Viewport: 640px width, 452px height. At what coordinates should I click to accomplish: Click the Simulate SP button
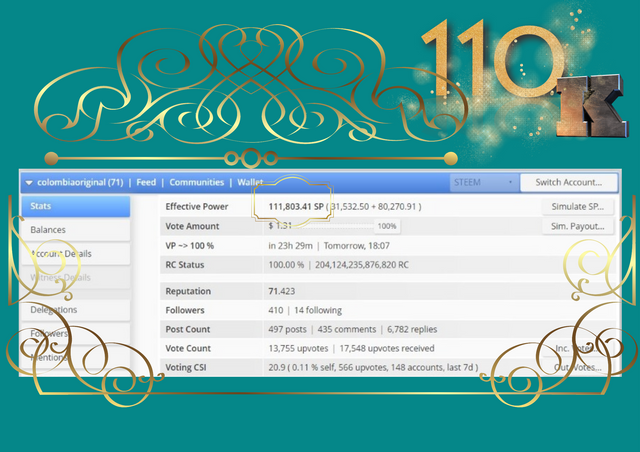coord(578,207)
